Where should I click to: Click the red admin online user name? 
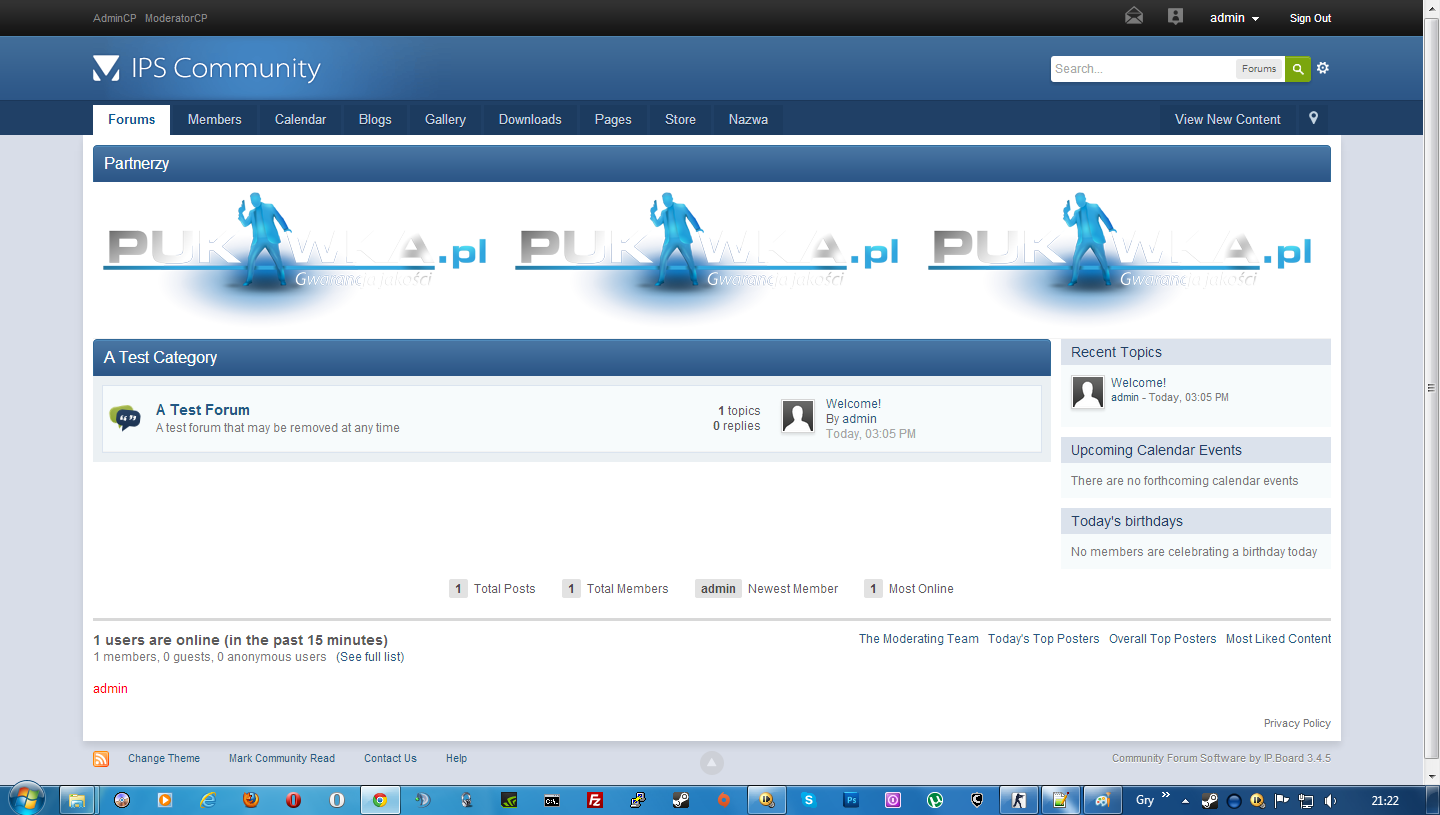(x=110, y=689)
